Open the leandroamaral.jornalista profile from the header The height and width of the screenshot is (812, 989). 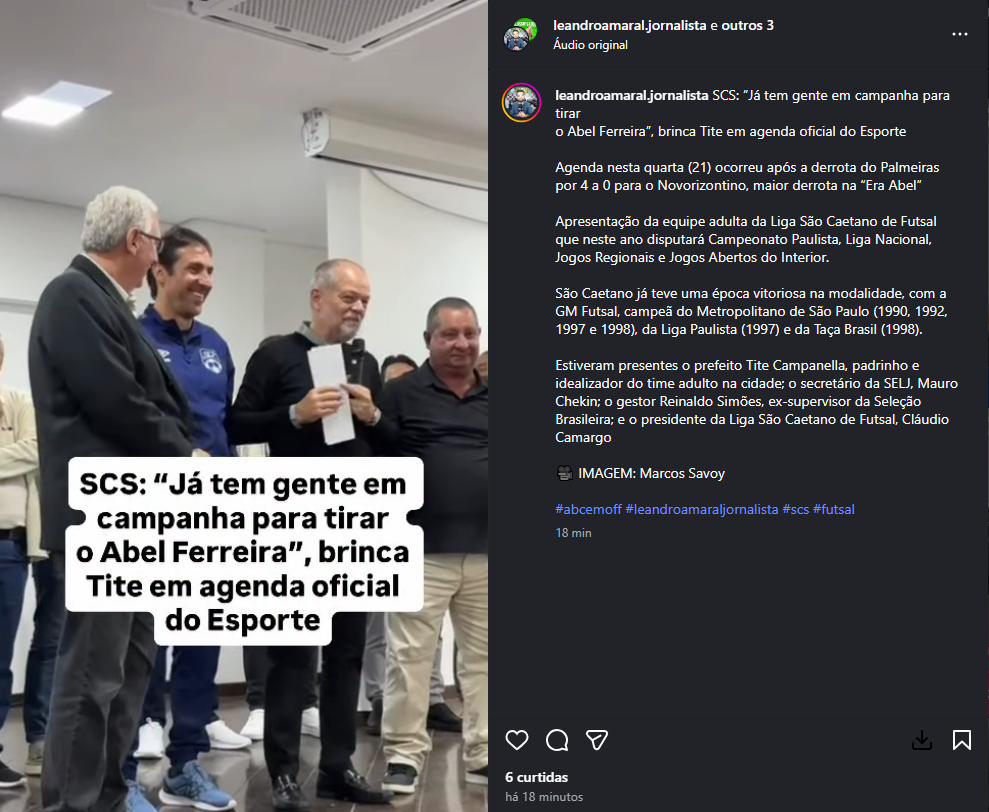[x=629, y=25]
